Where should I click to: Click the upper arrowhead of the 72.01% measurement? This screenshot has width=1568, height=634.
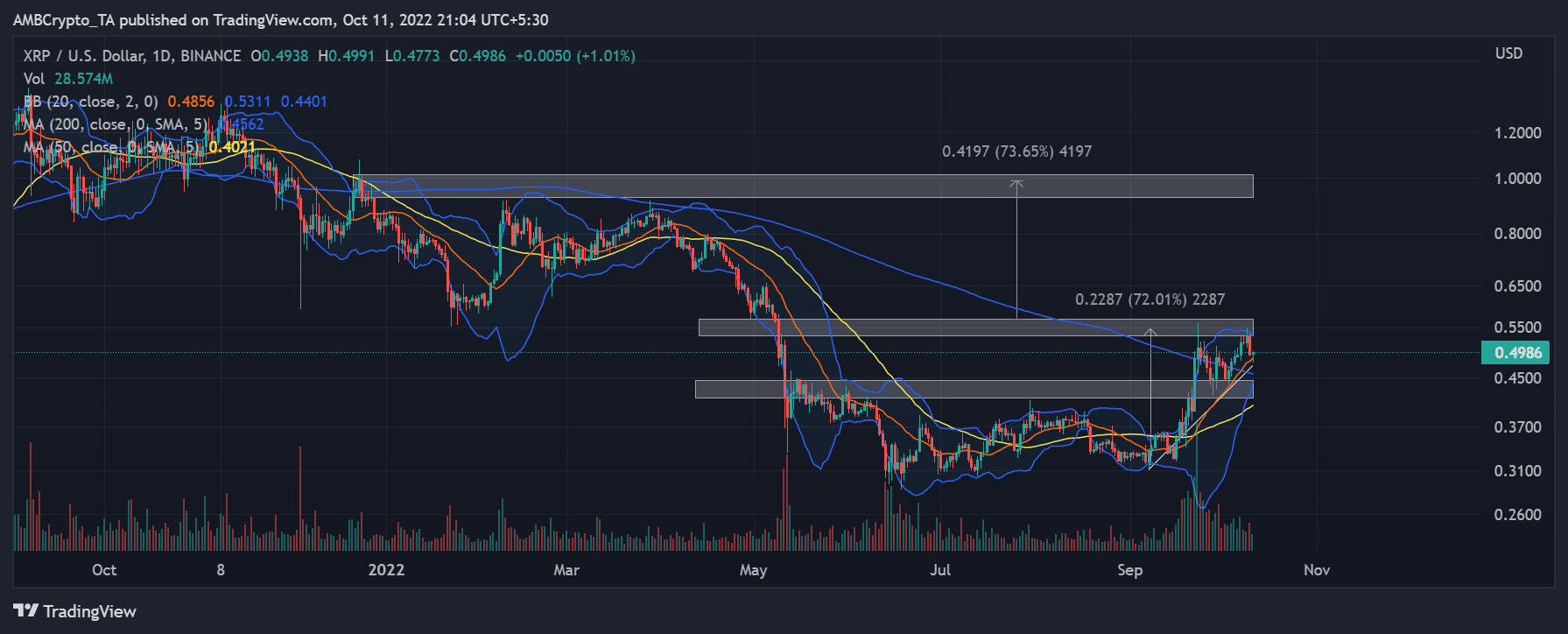pos(1151,333)
